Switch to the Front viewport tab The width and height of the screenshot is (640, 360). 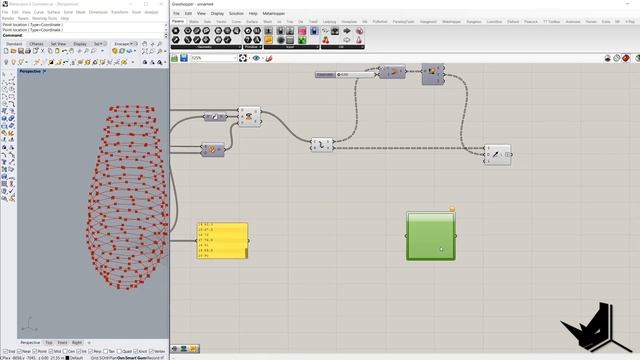click(62, 342)
